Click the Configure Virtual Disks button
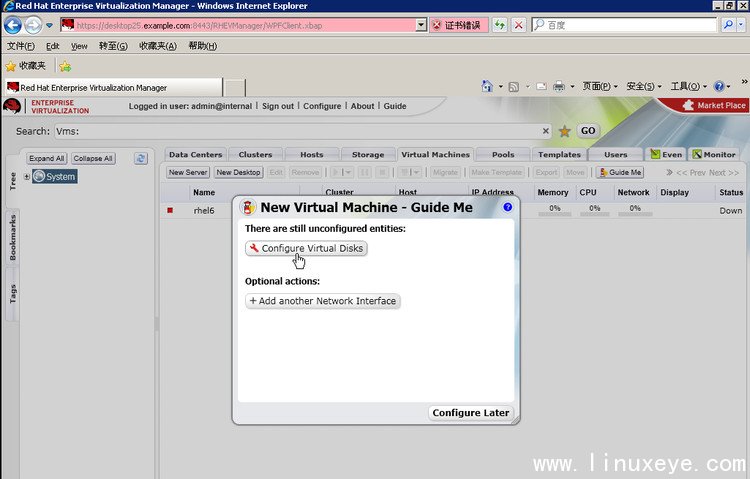Image resolution: width=750 pixels, height=479 pixels. coord(306,248)
